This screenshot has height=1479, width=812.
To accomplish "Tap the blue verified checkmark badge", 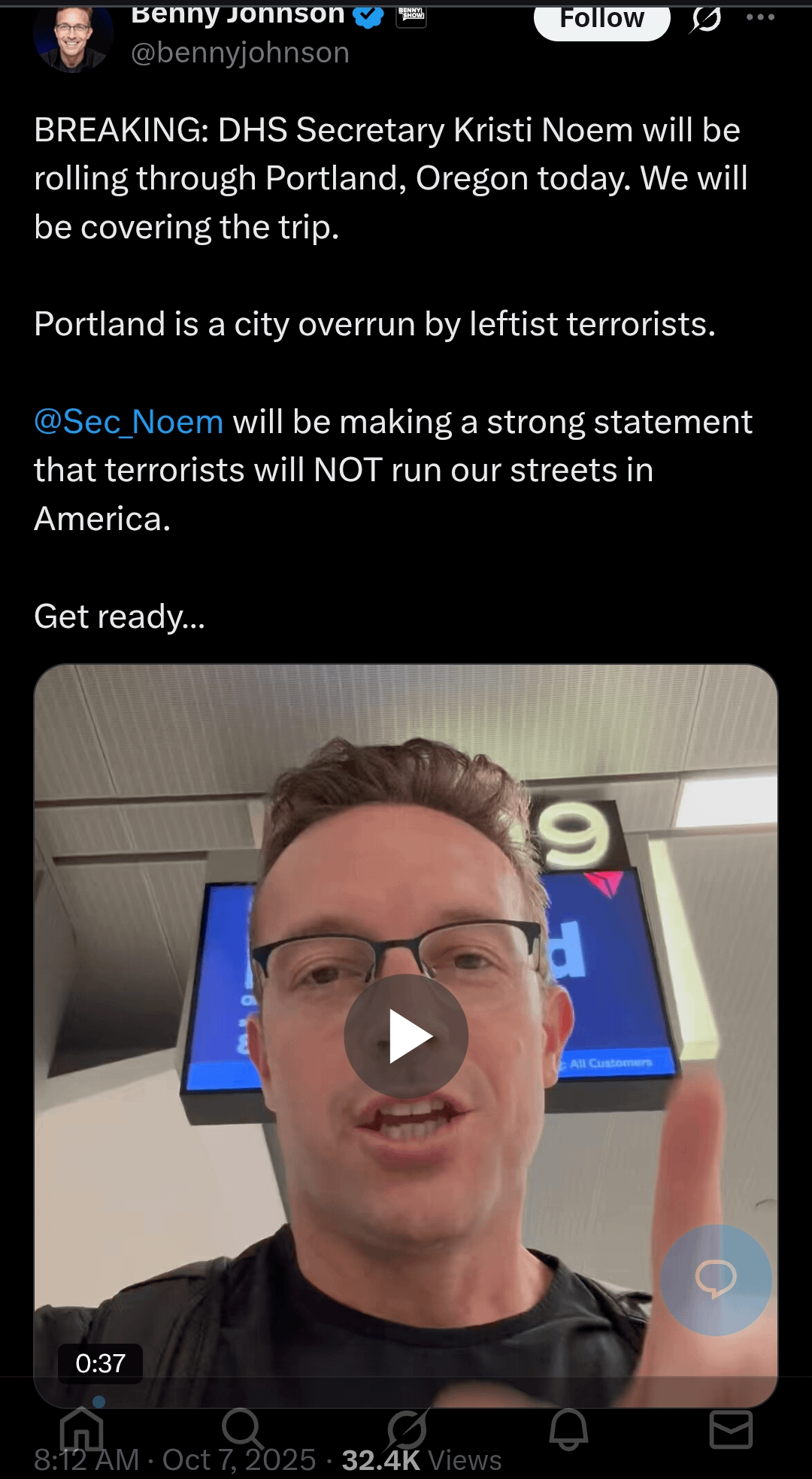I will [368, 16].
